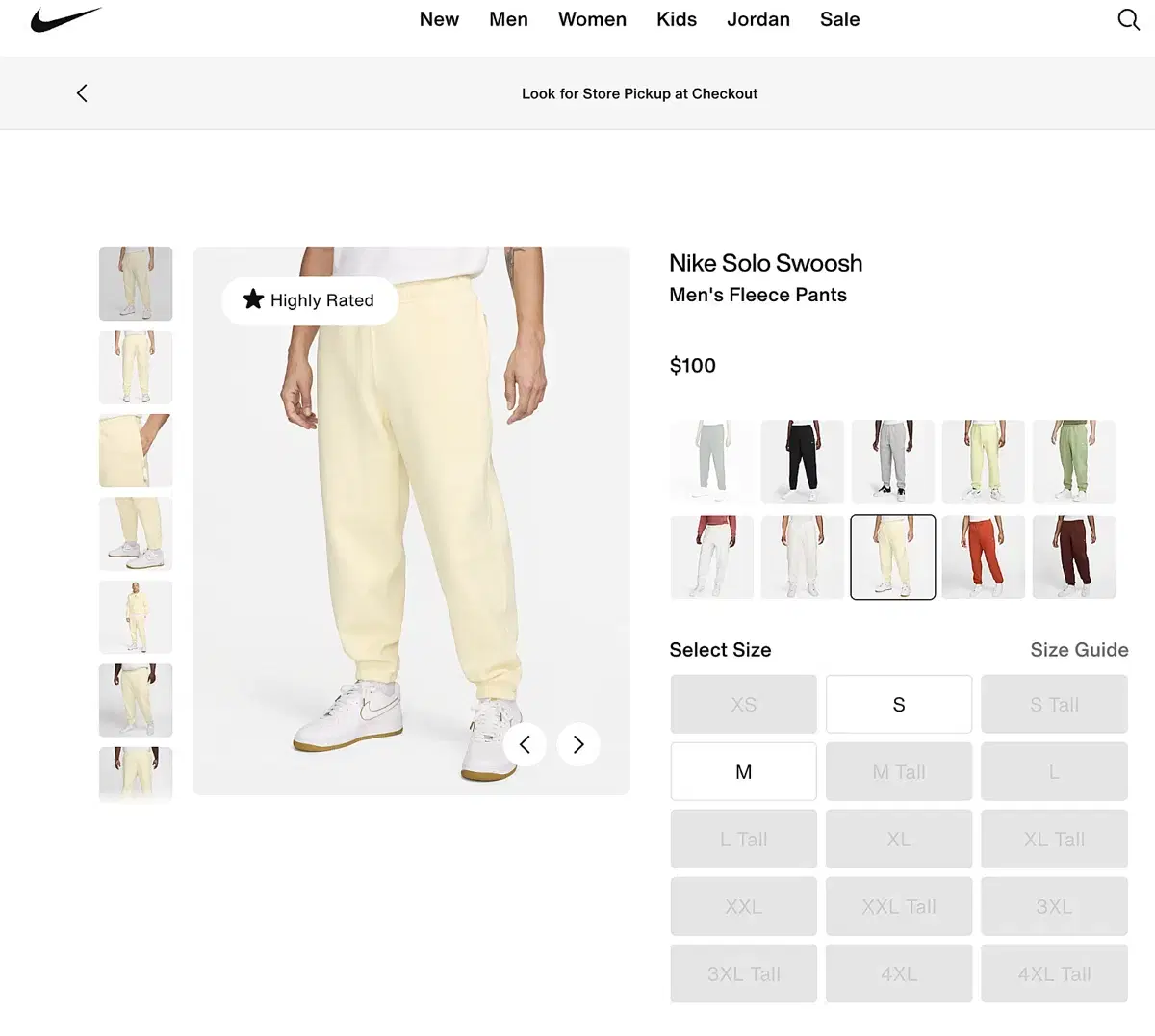Select the black pants color
The height and width of the screenshot is (1036, 1155).
click(x=803, y=461)
